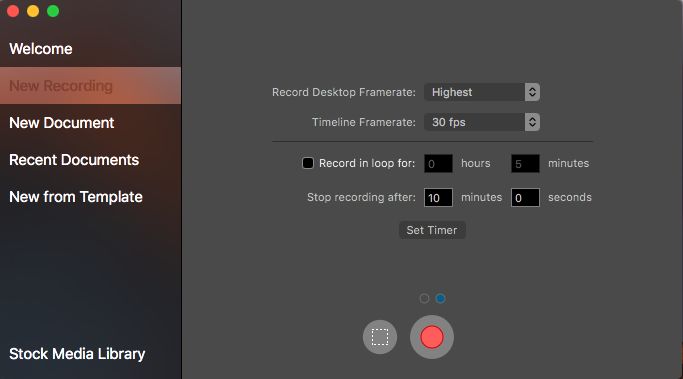The width and height of the screenshot is (683, 379).
Task: Switch to the first page indicator dot
Action: coord(424,298)
